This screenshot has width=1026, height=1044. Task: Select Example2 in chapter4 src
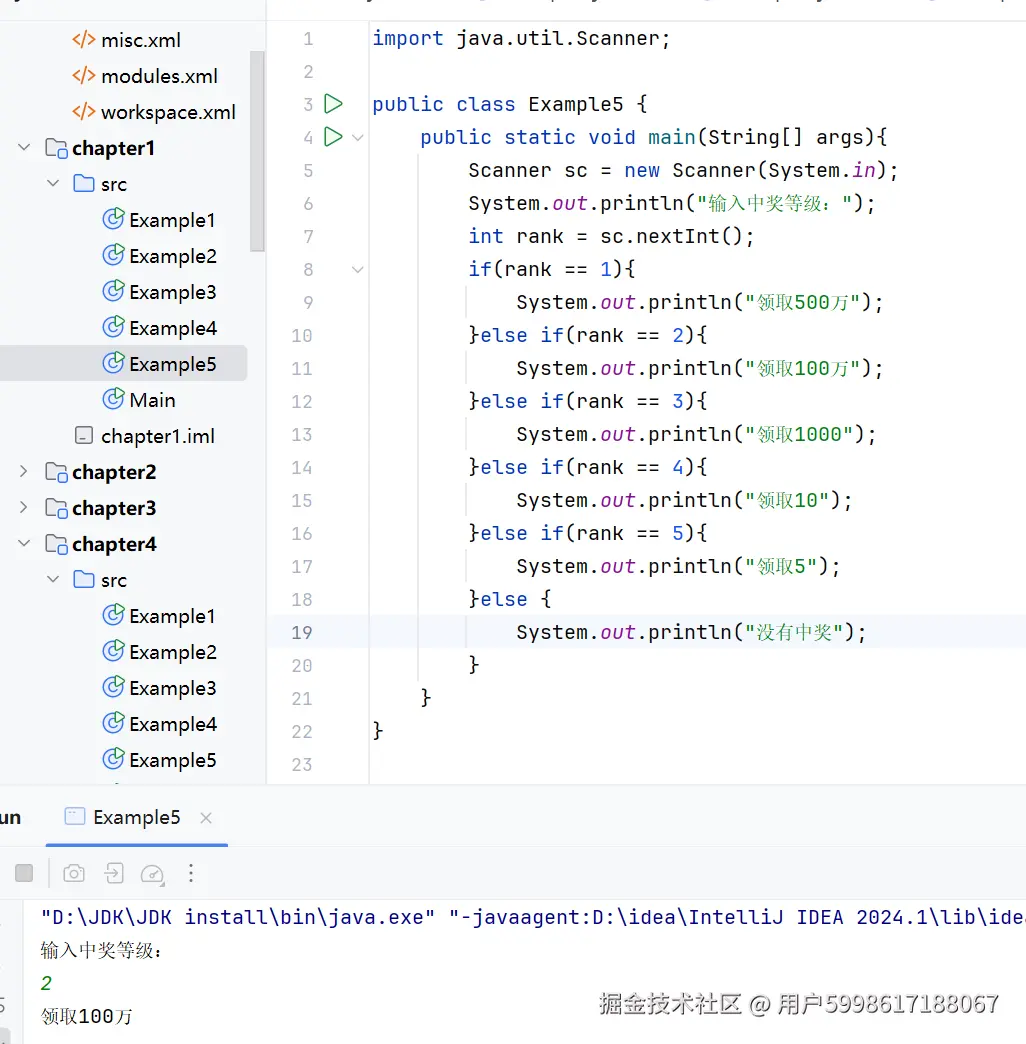pyautogui.click(x=160, y=652)
